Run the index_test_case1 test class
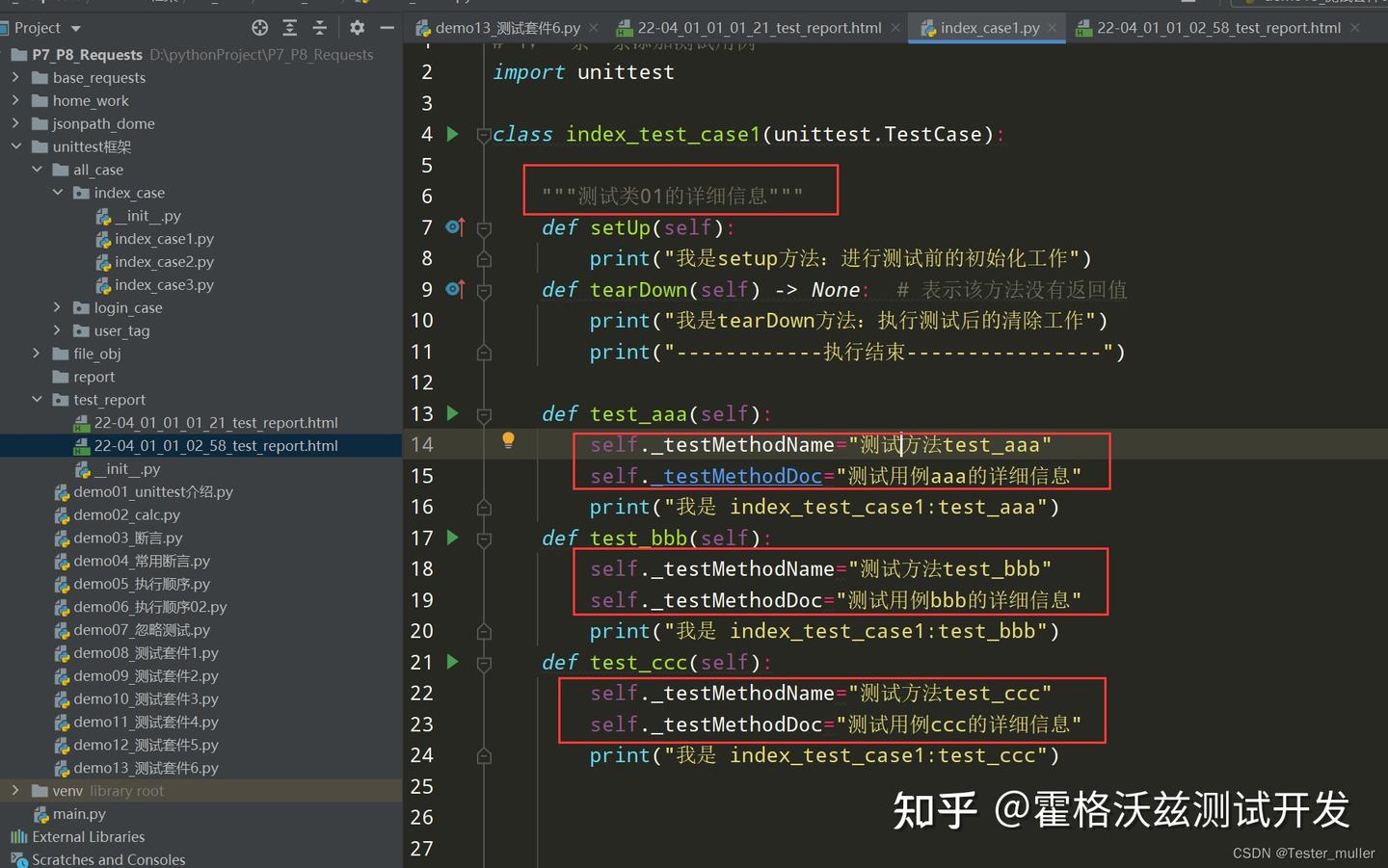 (452, 134)
